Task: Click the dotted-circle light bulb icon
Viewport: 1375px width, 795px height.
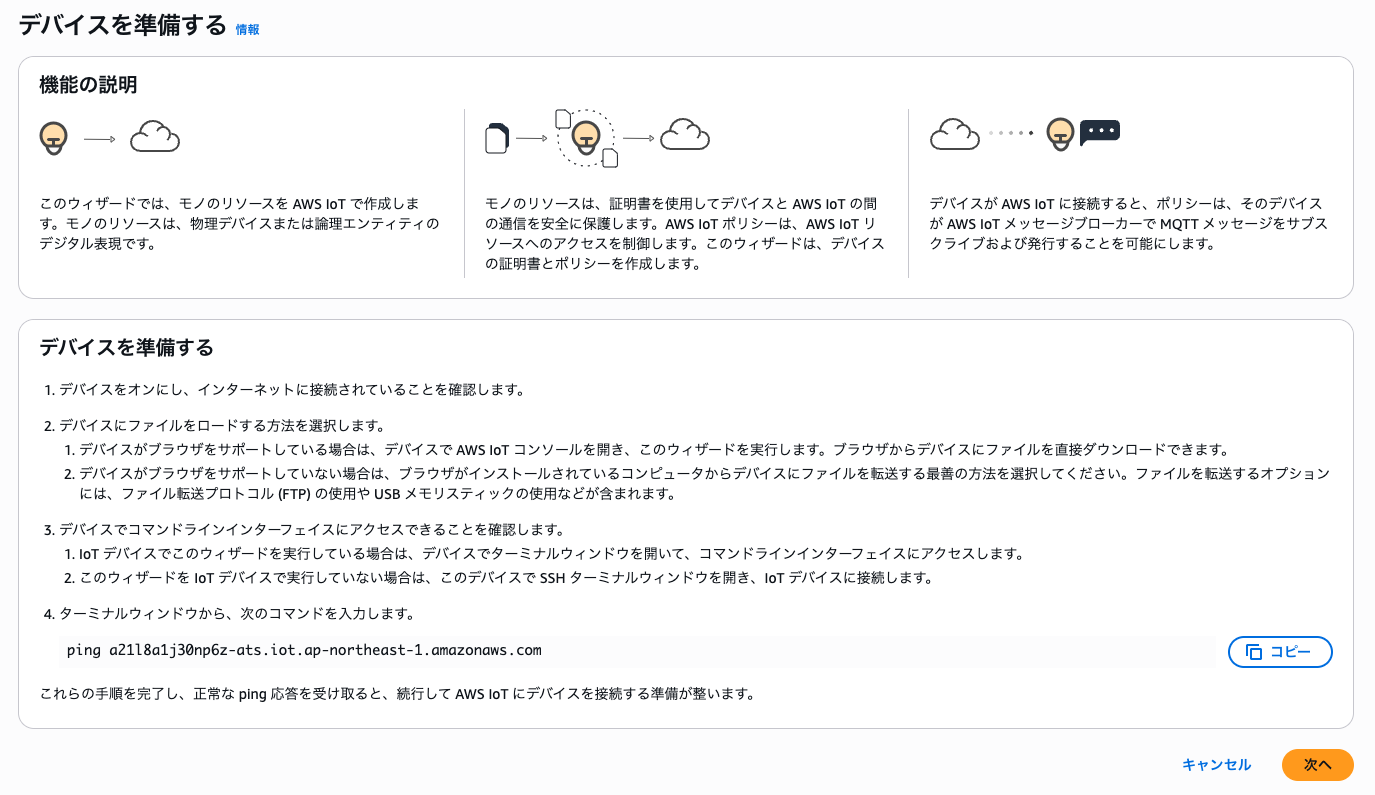Action: (585, 138)
